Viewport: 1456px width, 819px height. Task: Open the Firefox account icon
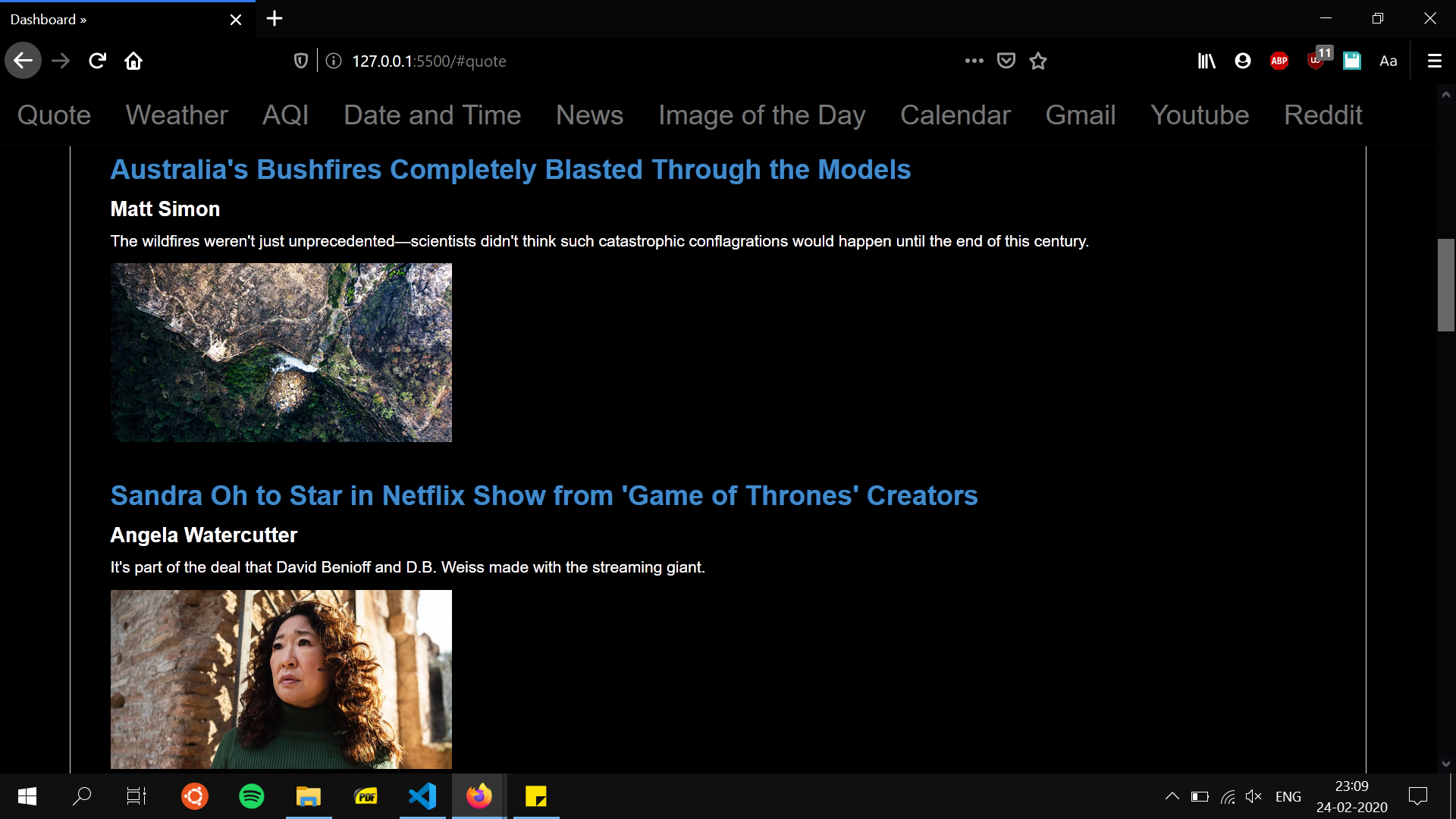[1243, 61]
